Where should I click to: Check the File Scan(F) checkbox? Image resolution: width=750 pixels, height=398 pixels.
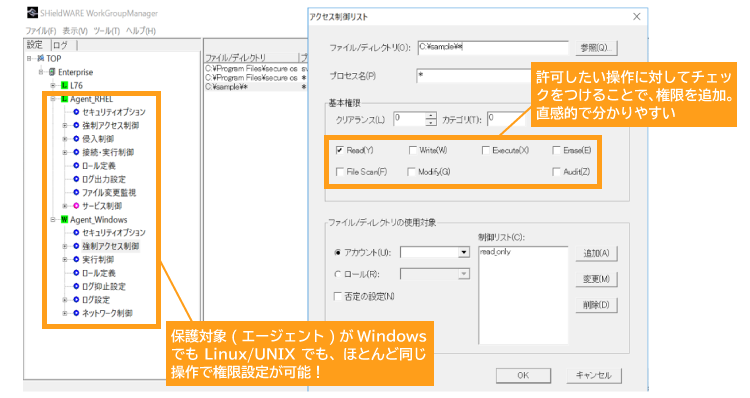(340, 172)
